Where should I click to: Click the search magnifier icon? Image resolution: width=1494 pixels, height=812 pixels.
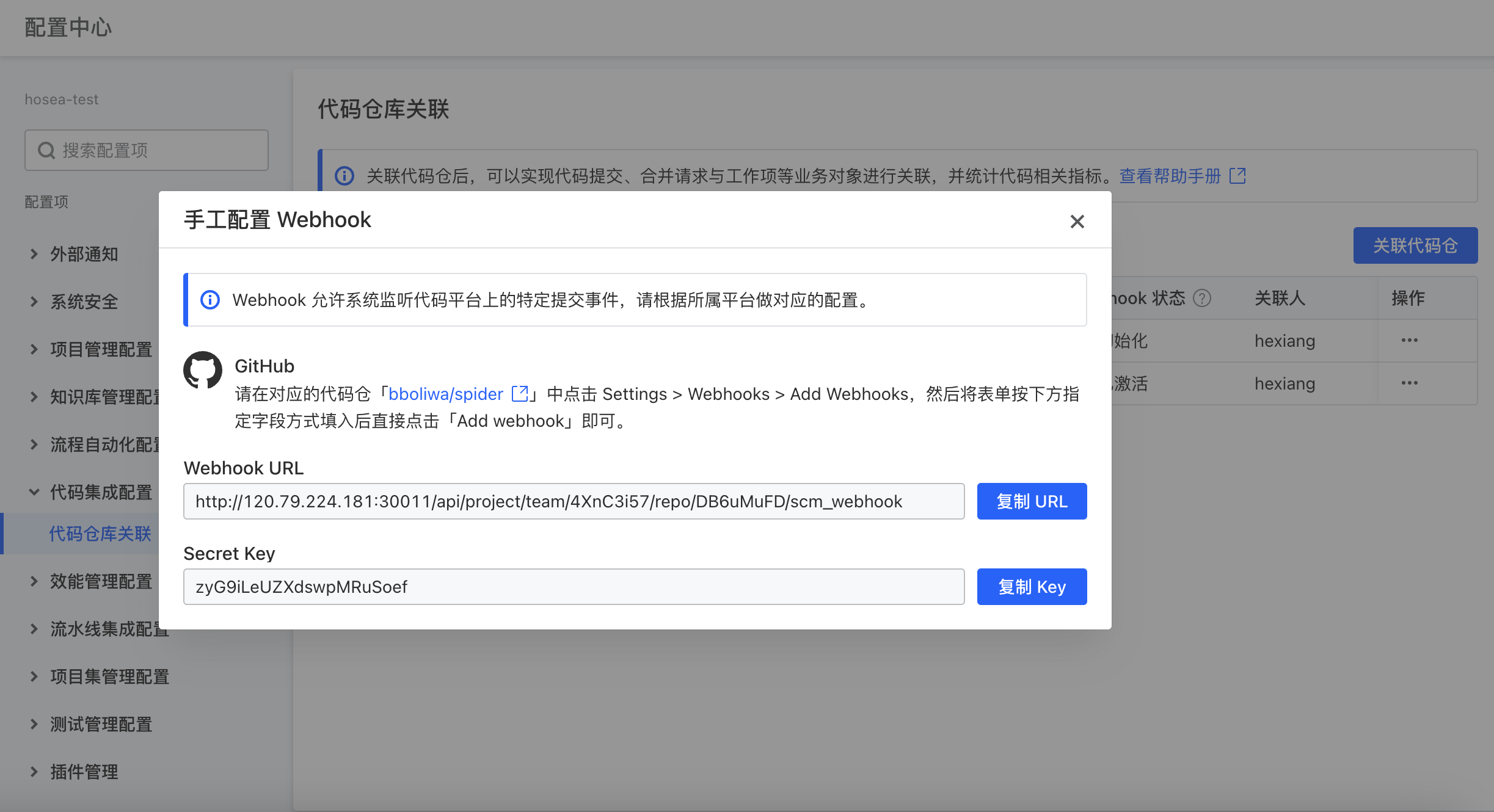click(46, 150)
